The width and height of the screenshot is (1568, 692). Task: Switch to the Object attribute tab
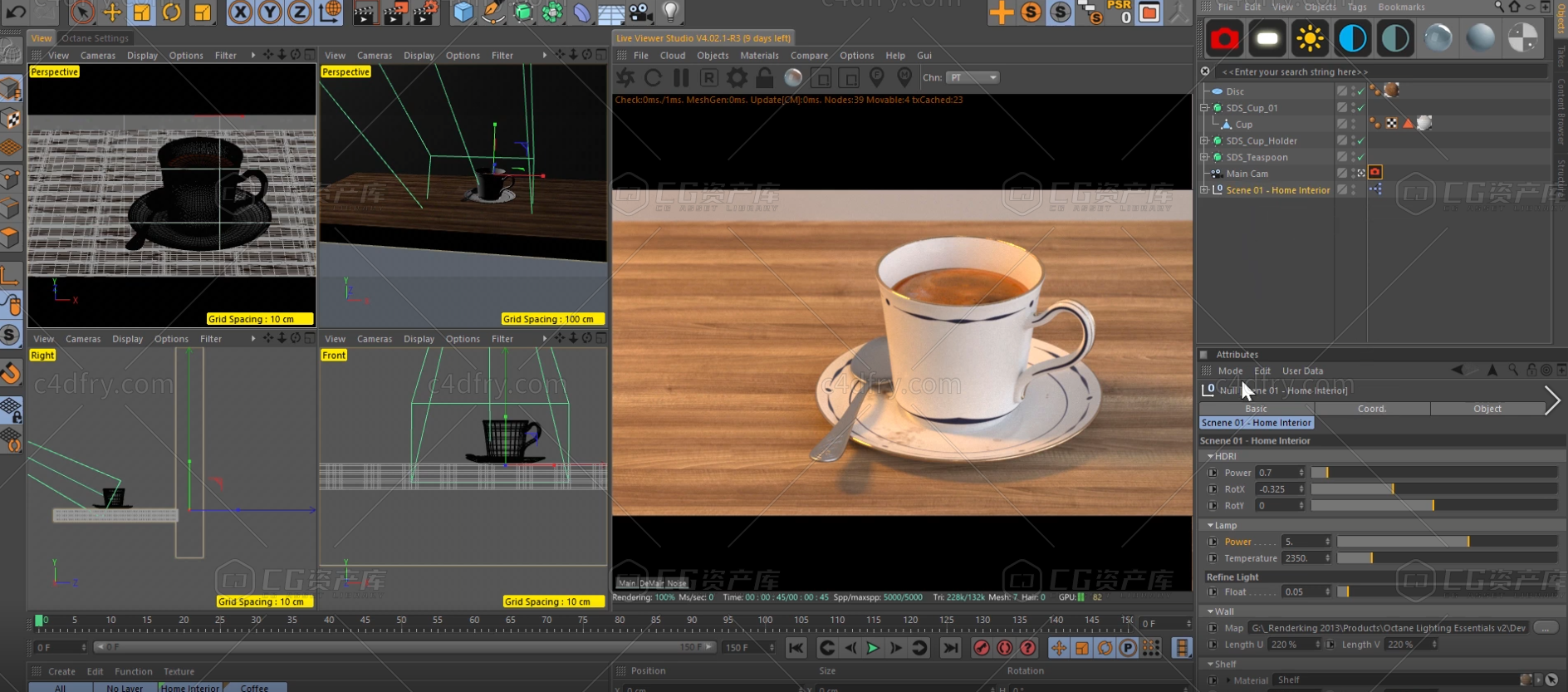[1487, 409]
